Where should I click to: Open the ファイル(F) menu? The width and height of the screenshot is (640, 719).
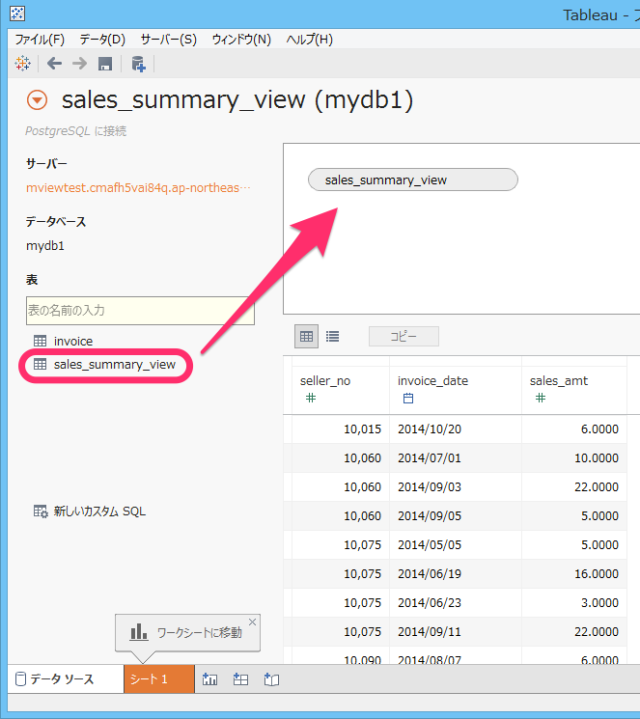tap(39, 39)
